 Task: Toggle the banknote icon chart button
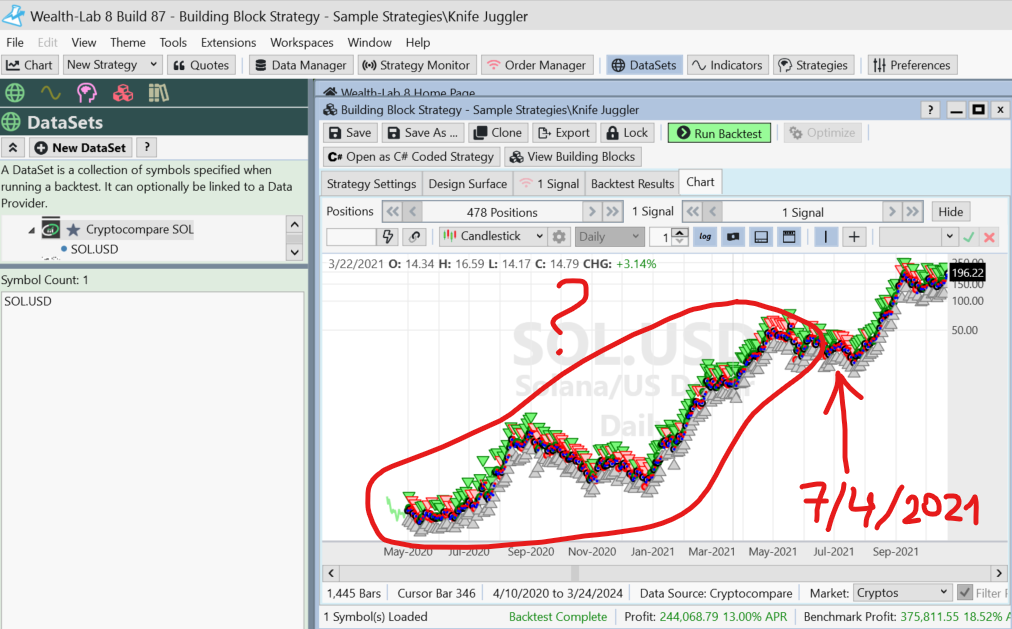[x=733, y=237]
